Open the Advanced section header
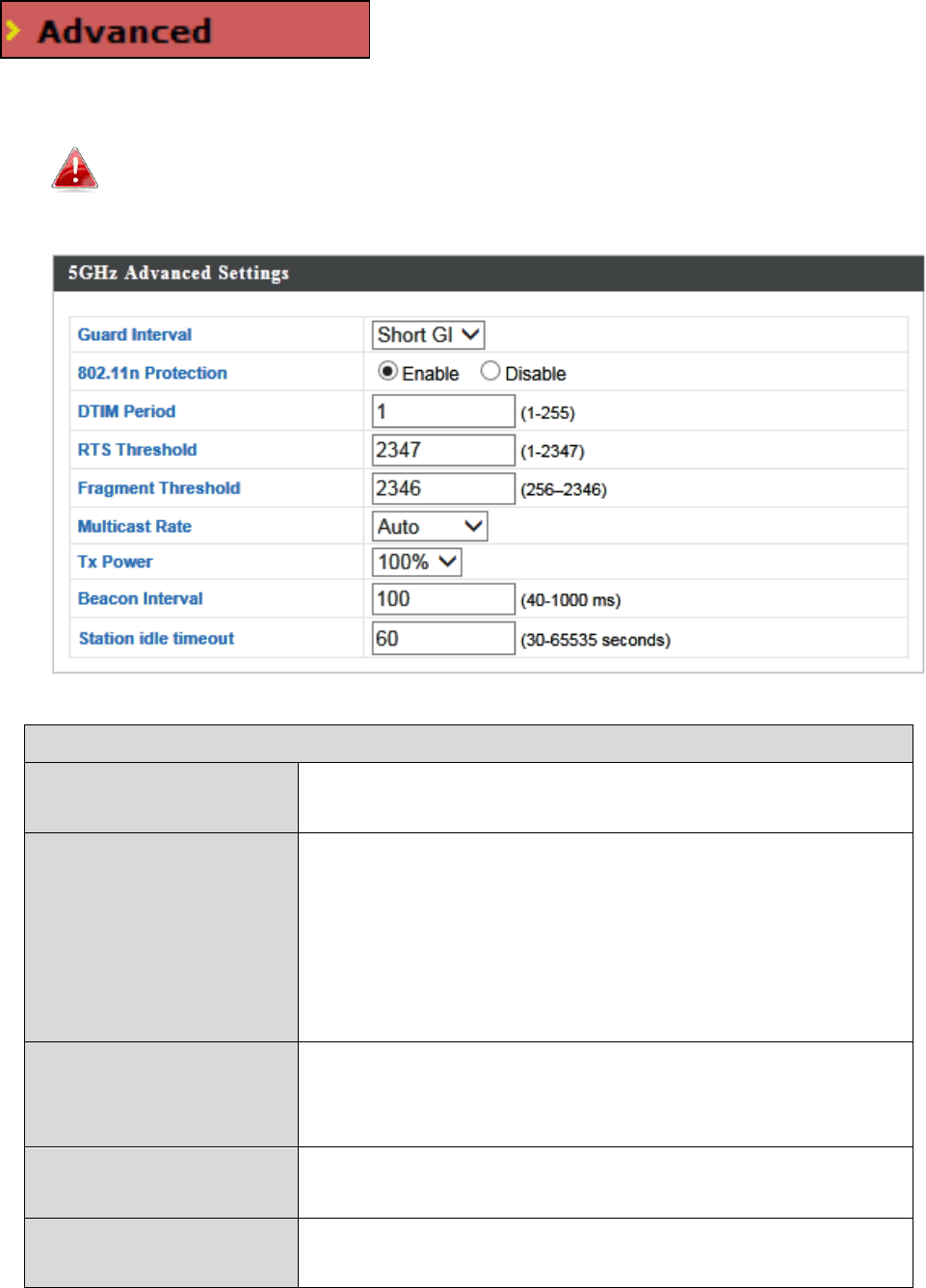 coord(185,30)
